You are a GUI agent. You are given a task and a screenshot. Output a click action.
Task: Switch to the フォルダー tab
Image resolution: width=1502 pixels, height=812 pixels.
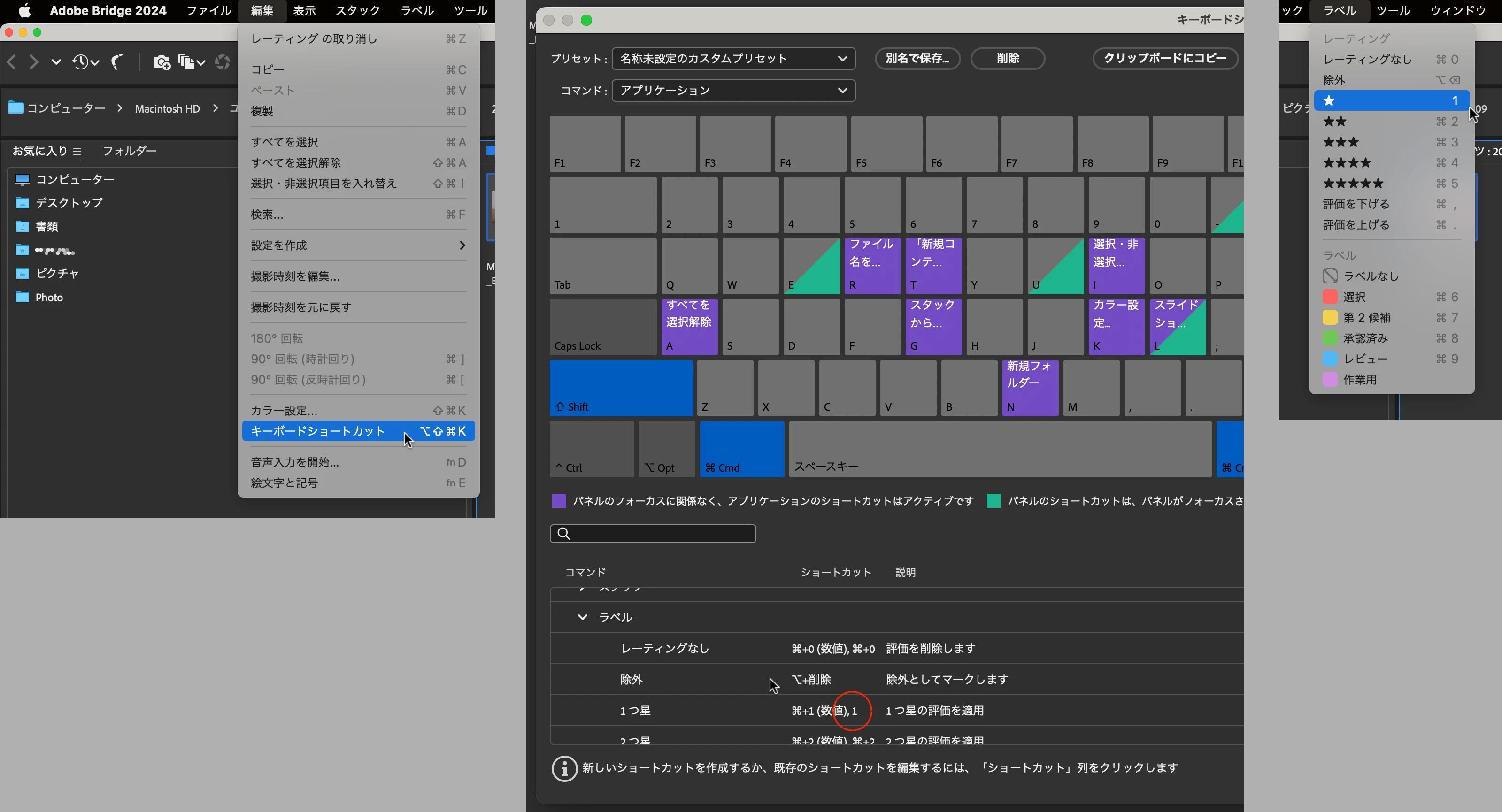[x=130, y=151]
